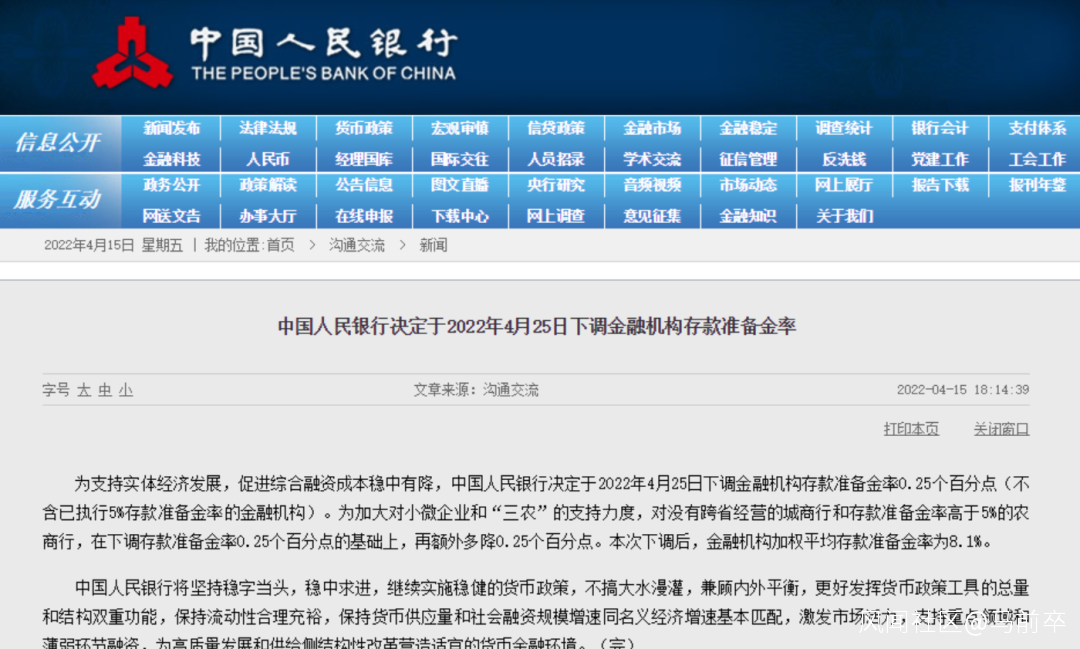Go to 货币政策 section
1080x649 pixels.
point(364,128)
